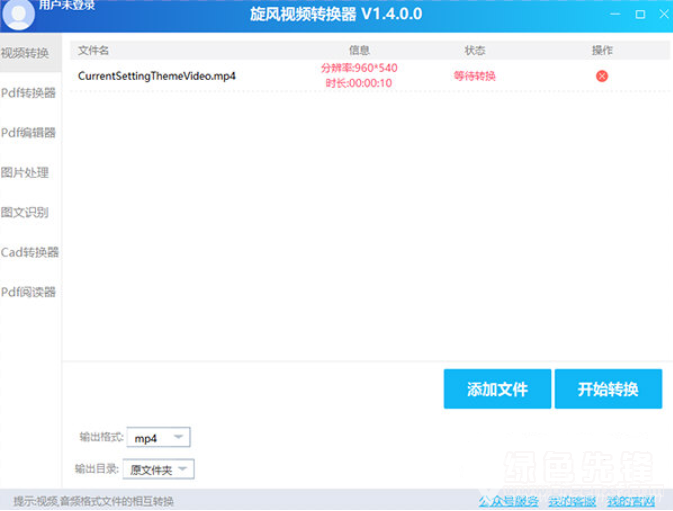Select the CurrentSettingThemeVideo.mp4 file row
The height and width of the screenshot is (511, 673).
coord(157,76)
